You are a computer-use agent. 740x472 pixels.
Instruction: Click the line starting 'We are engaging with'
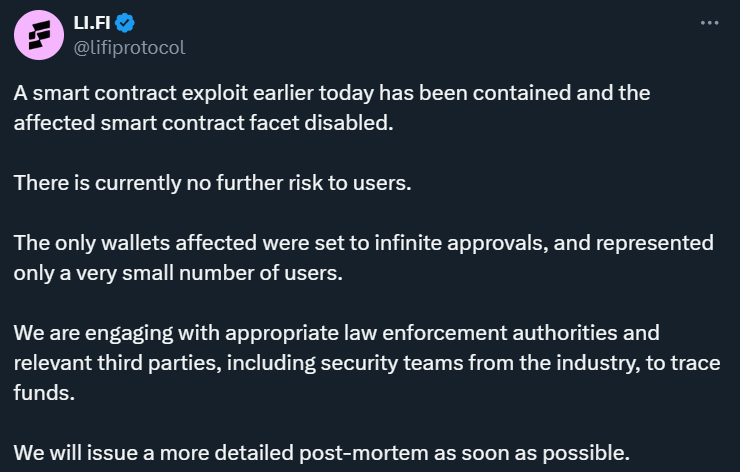pos(336,333)
